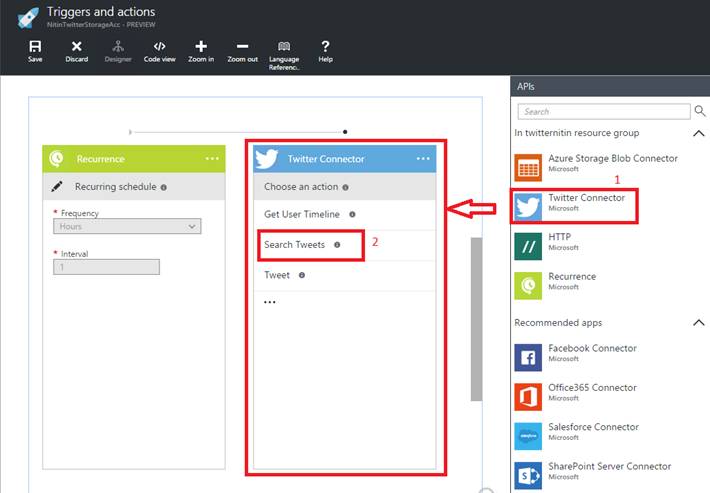Open Code view in the toolbar
The width and height of the screenshot is (710, 493).
[x=159, y=46]
